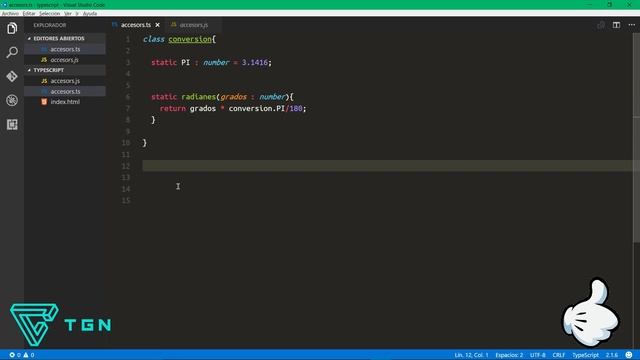Click the editor vertical scrollbar

point(636,139)
